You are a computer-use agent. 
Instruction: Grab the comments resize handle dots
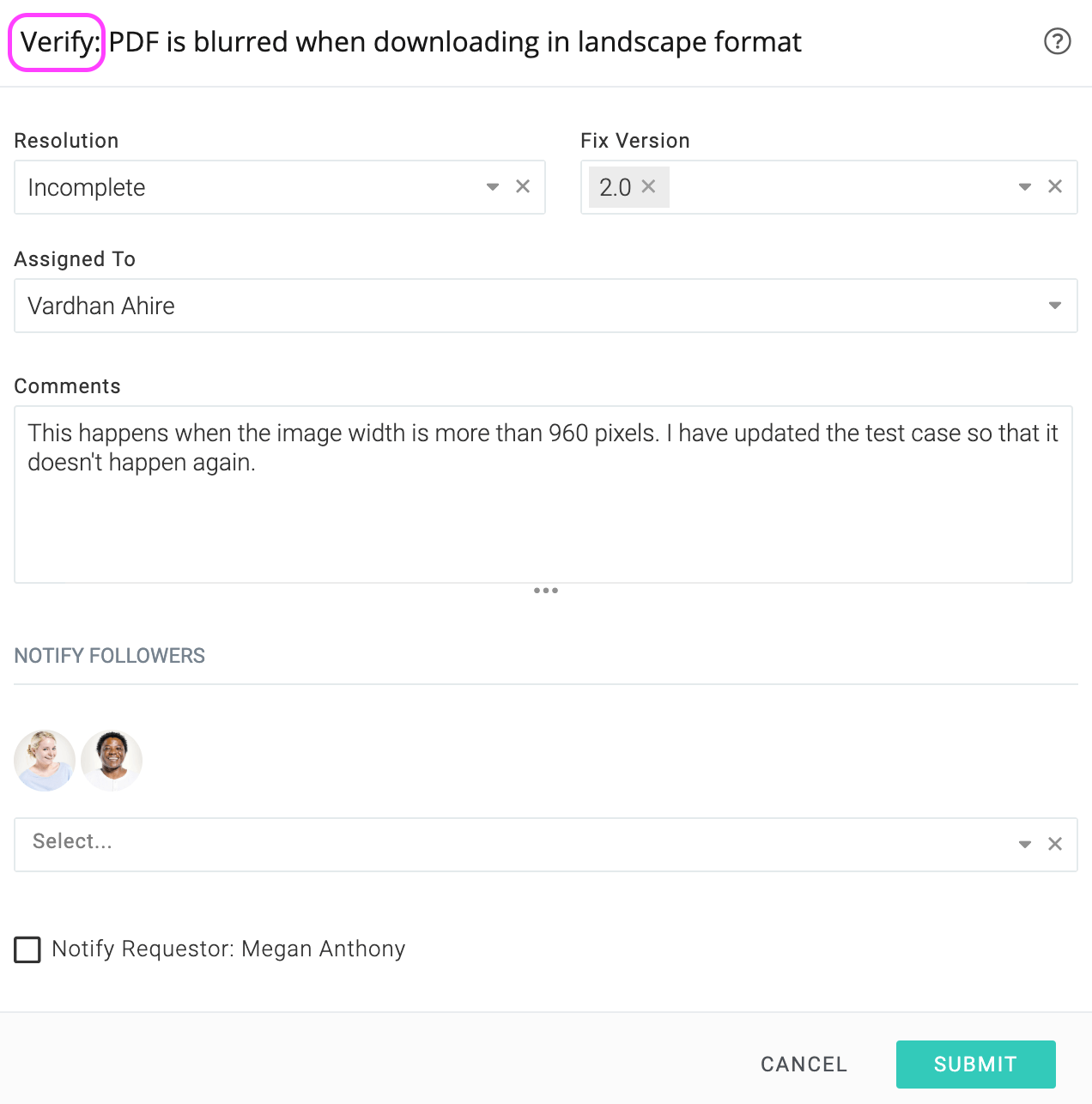point(546,591)
